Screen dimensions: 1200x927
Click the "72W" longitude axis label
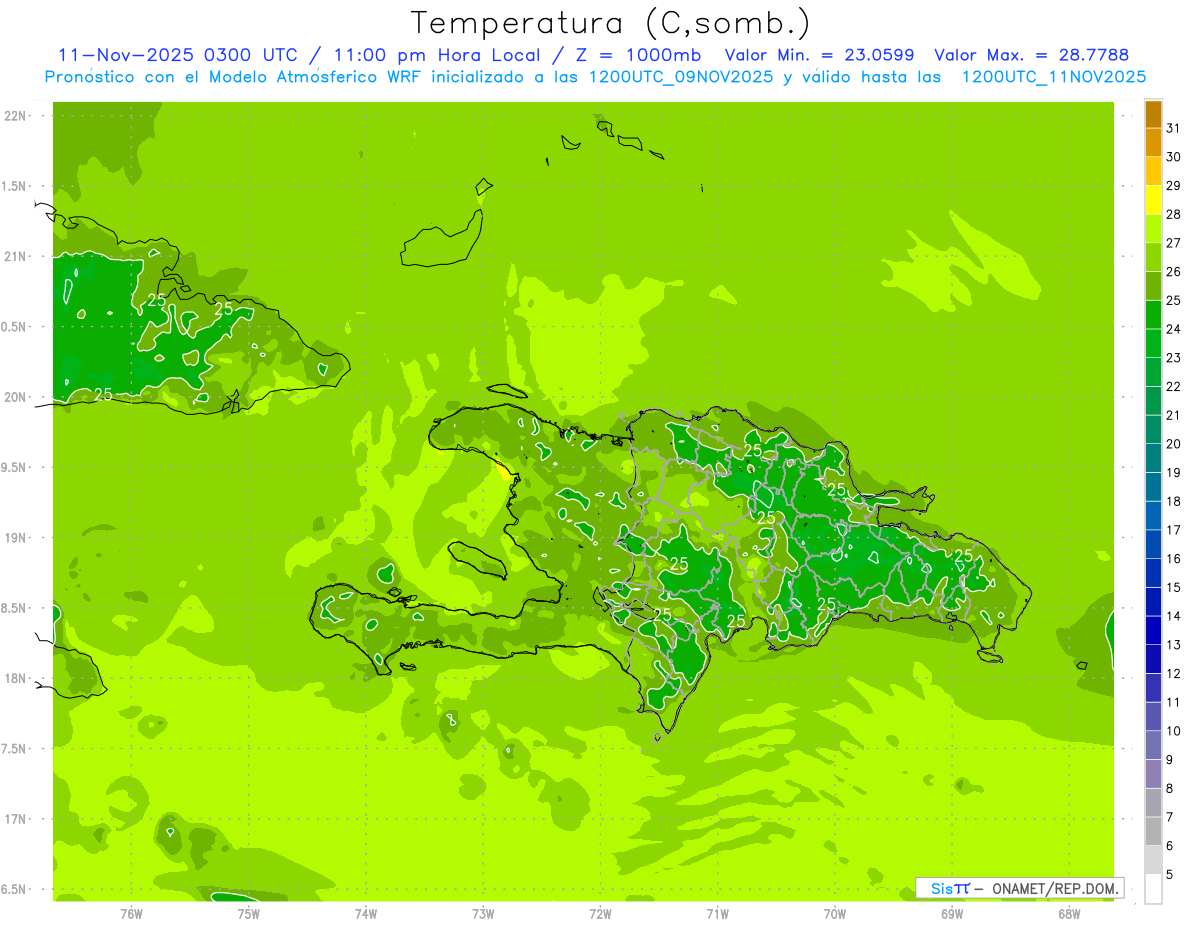click(x=600, y=914)
